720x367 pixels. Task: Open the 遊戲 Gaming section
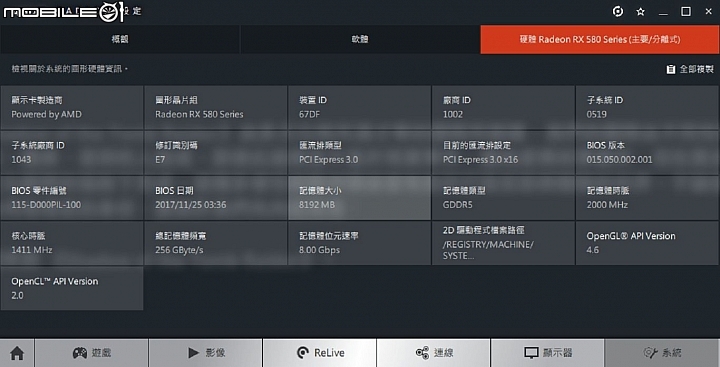click(x=92, y=353)
